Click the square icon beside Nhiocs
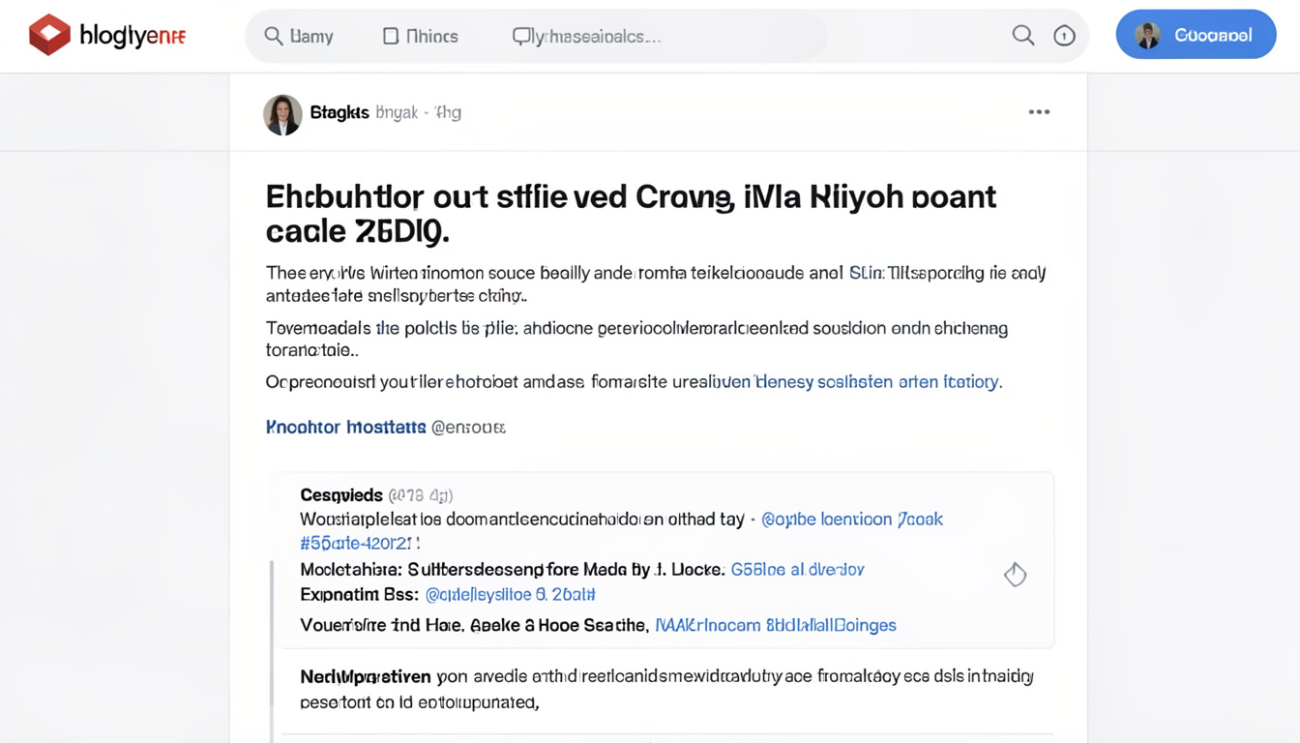 (x=391, y=36)
